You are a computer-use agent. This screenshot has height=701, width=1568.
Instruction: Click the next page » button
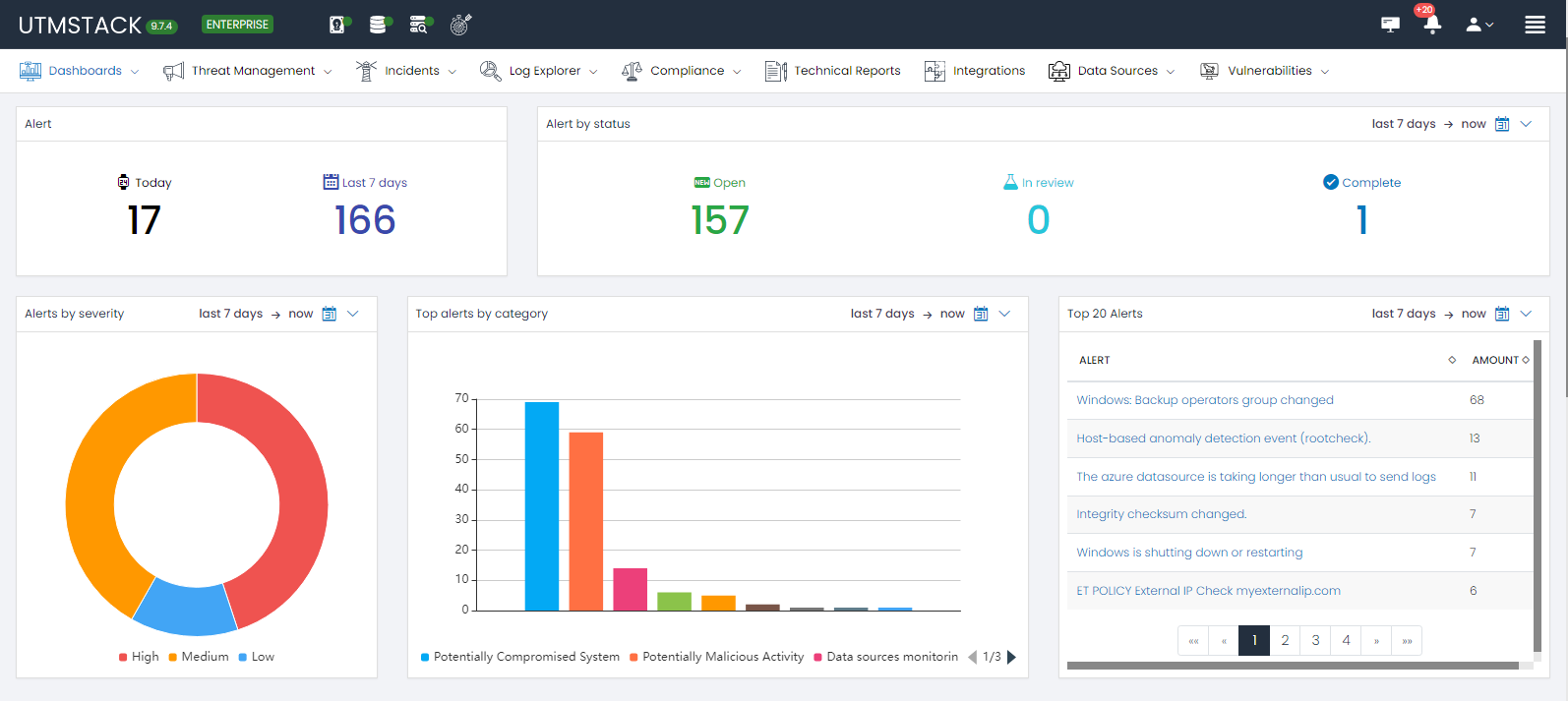tap(1376, 640)
